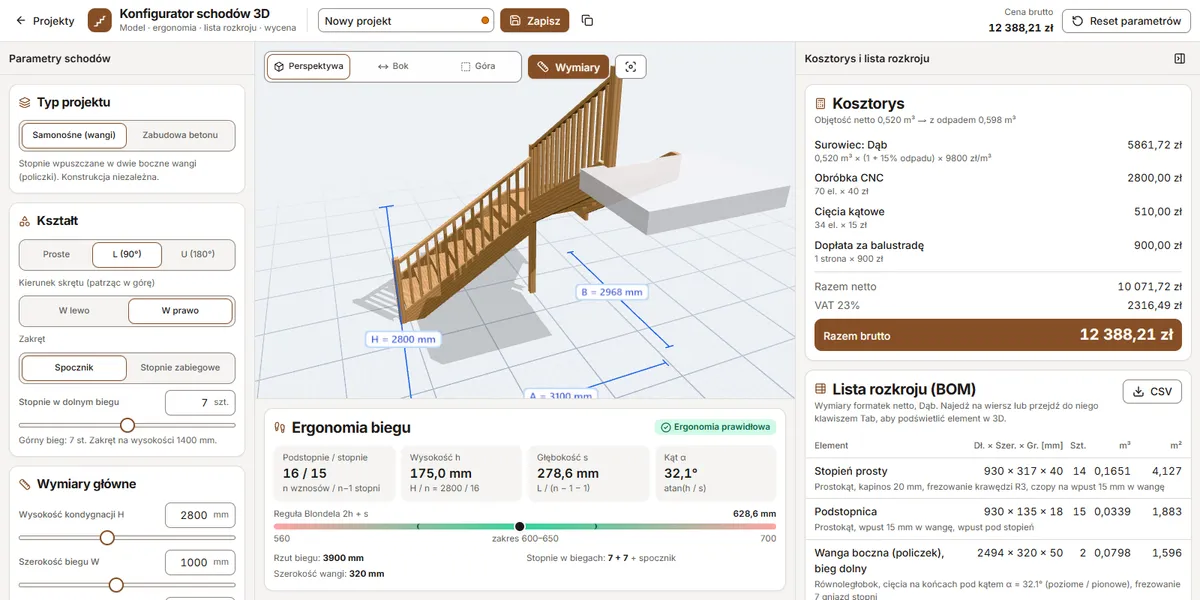
Task: Select the Podstopnica BOM row
Action: 997,518
